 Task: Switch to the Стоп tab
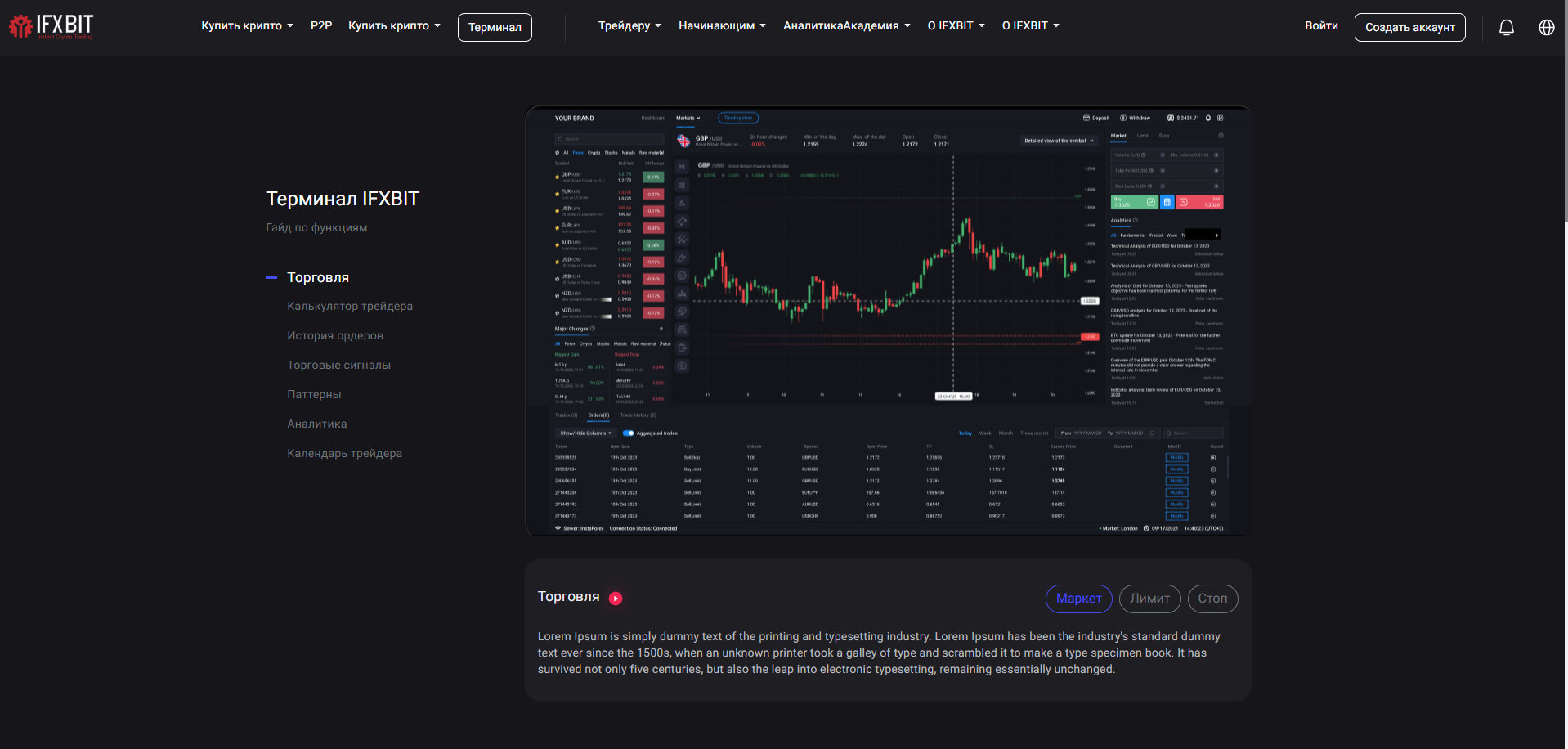coord(1212,599)
